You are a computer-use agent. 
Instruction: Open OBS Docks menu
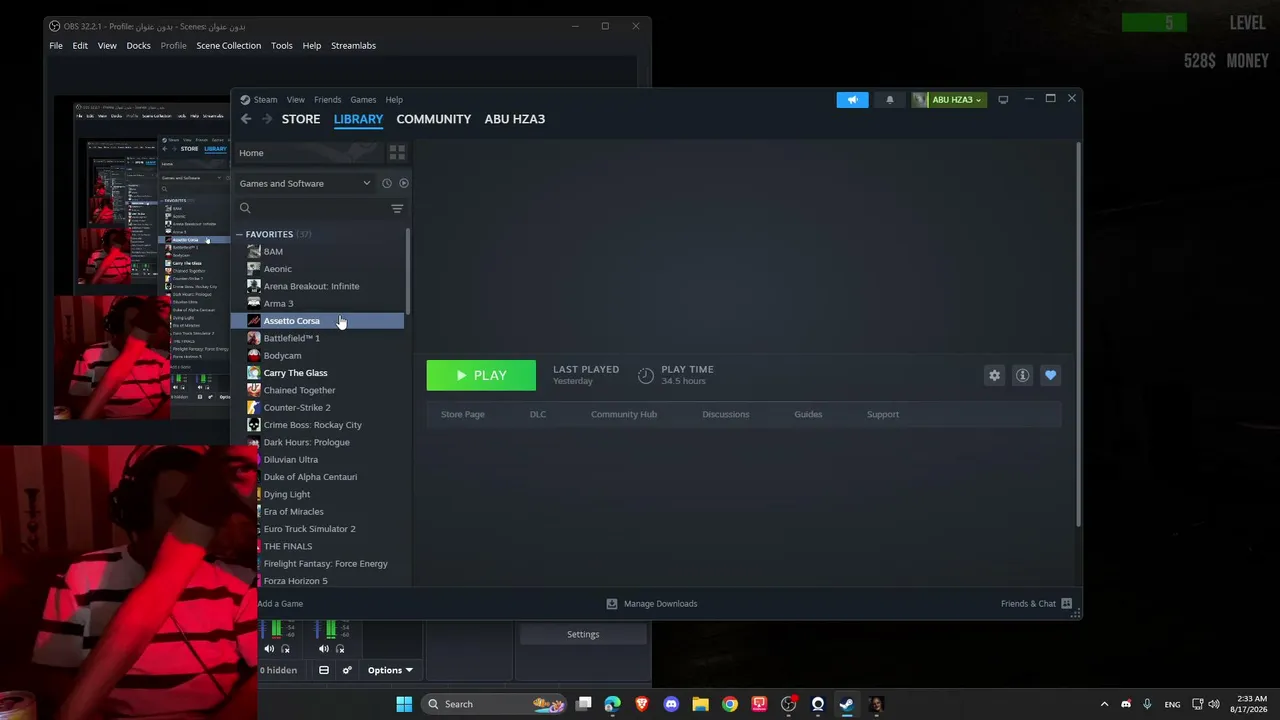(138, 45)
